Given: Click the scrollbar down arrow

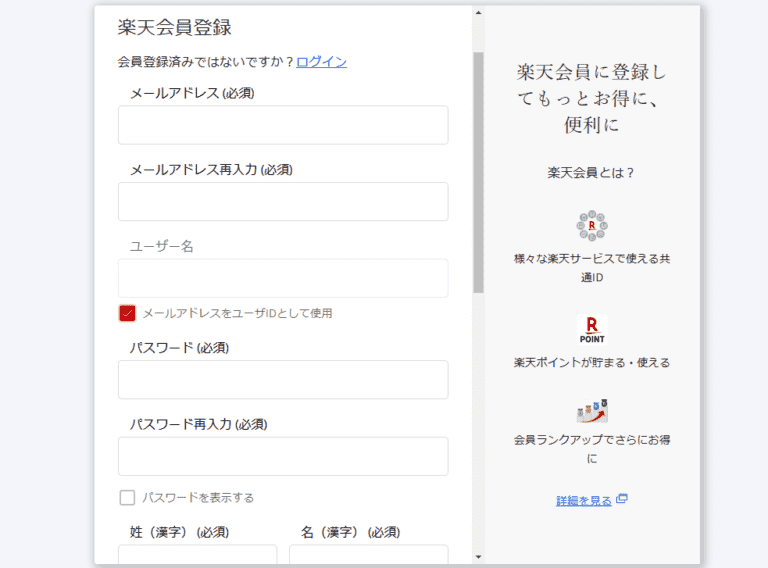Looking at the screenshot, I should tap(479, 557).
